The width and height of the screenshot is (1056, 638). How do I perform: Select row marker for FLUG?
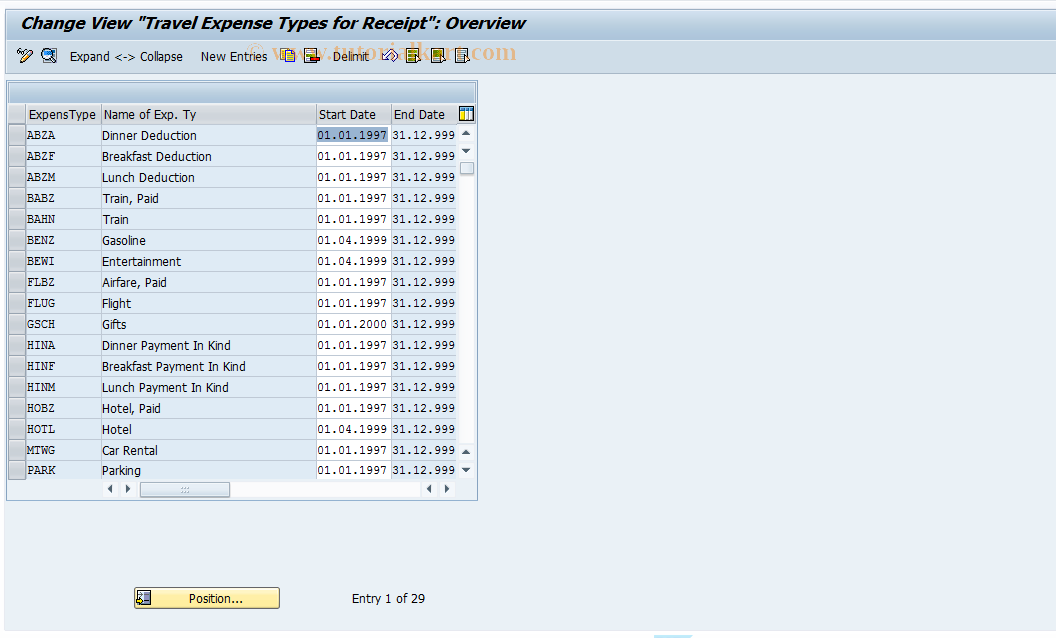(x=17, y=303)
